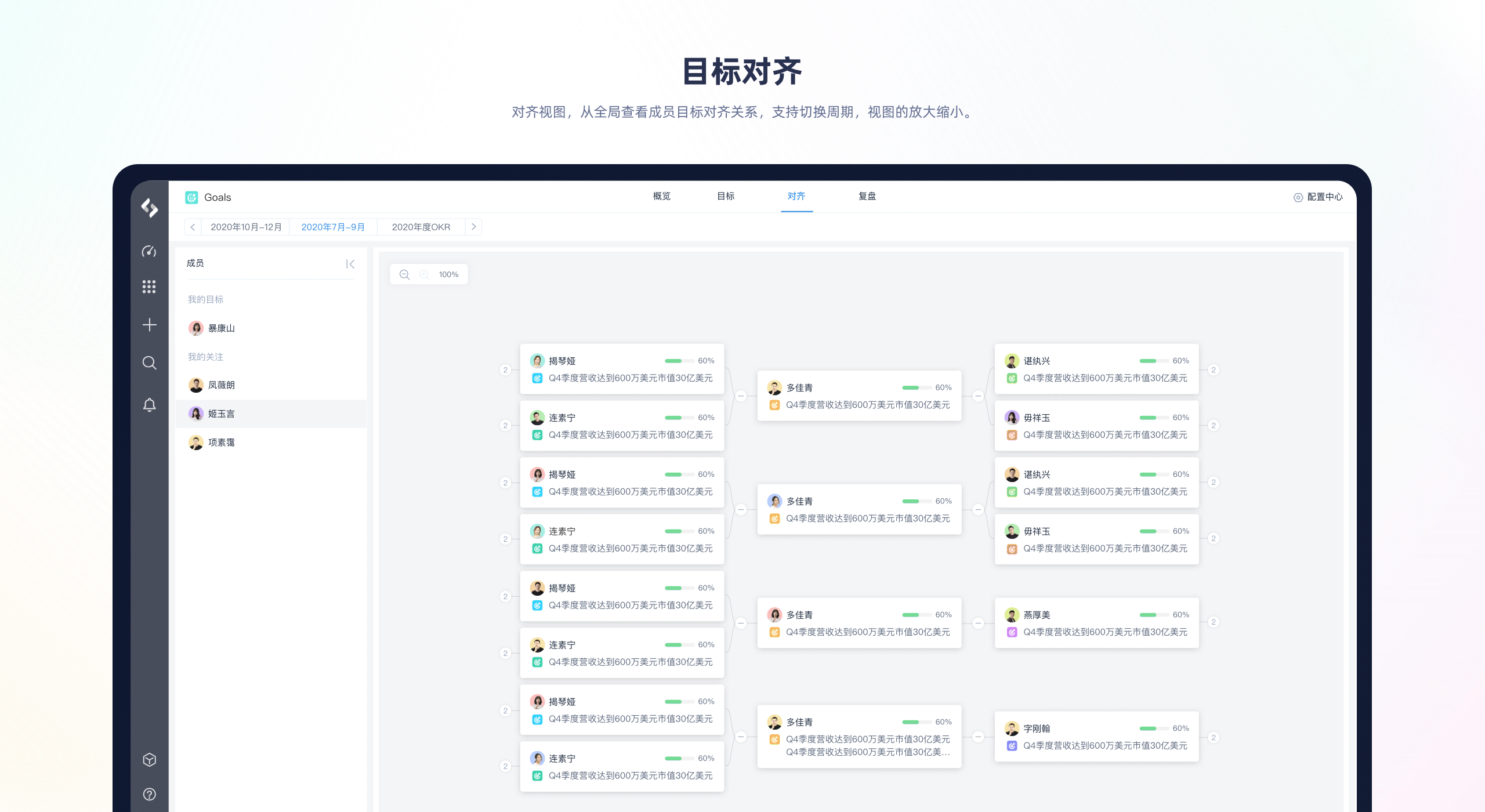Open the apps grid icon in sidebar

tap(149, 287)
